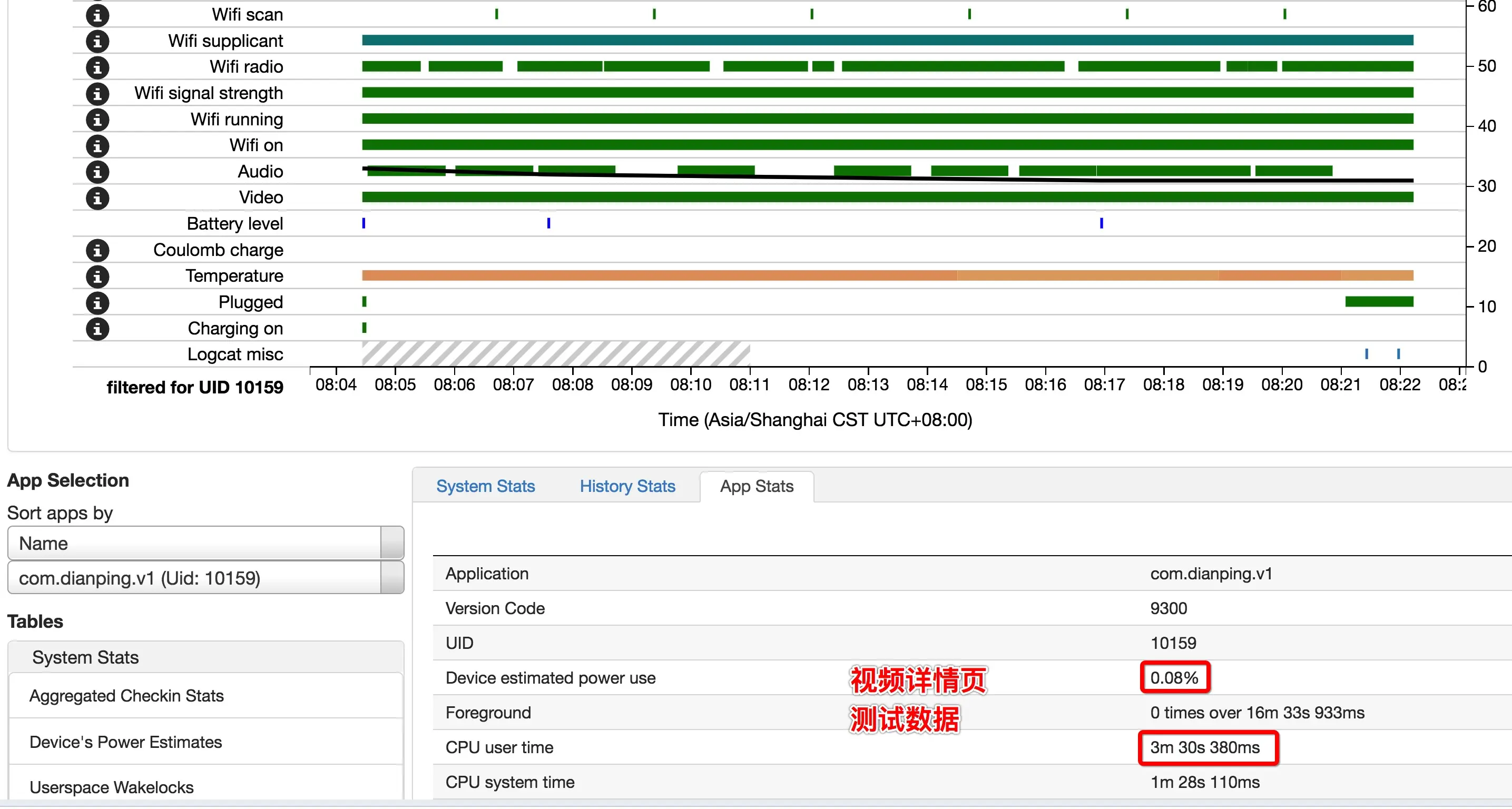Open Userspace Wakelocks table
The image size is (1512, 809).
click(112, 787)
